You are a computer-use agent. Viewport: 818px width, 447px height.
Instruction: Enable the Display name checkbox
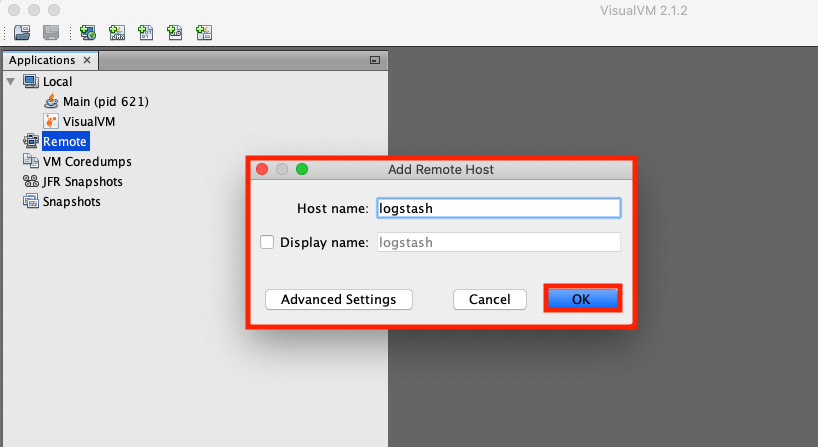coord(267,242)
